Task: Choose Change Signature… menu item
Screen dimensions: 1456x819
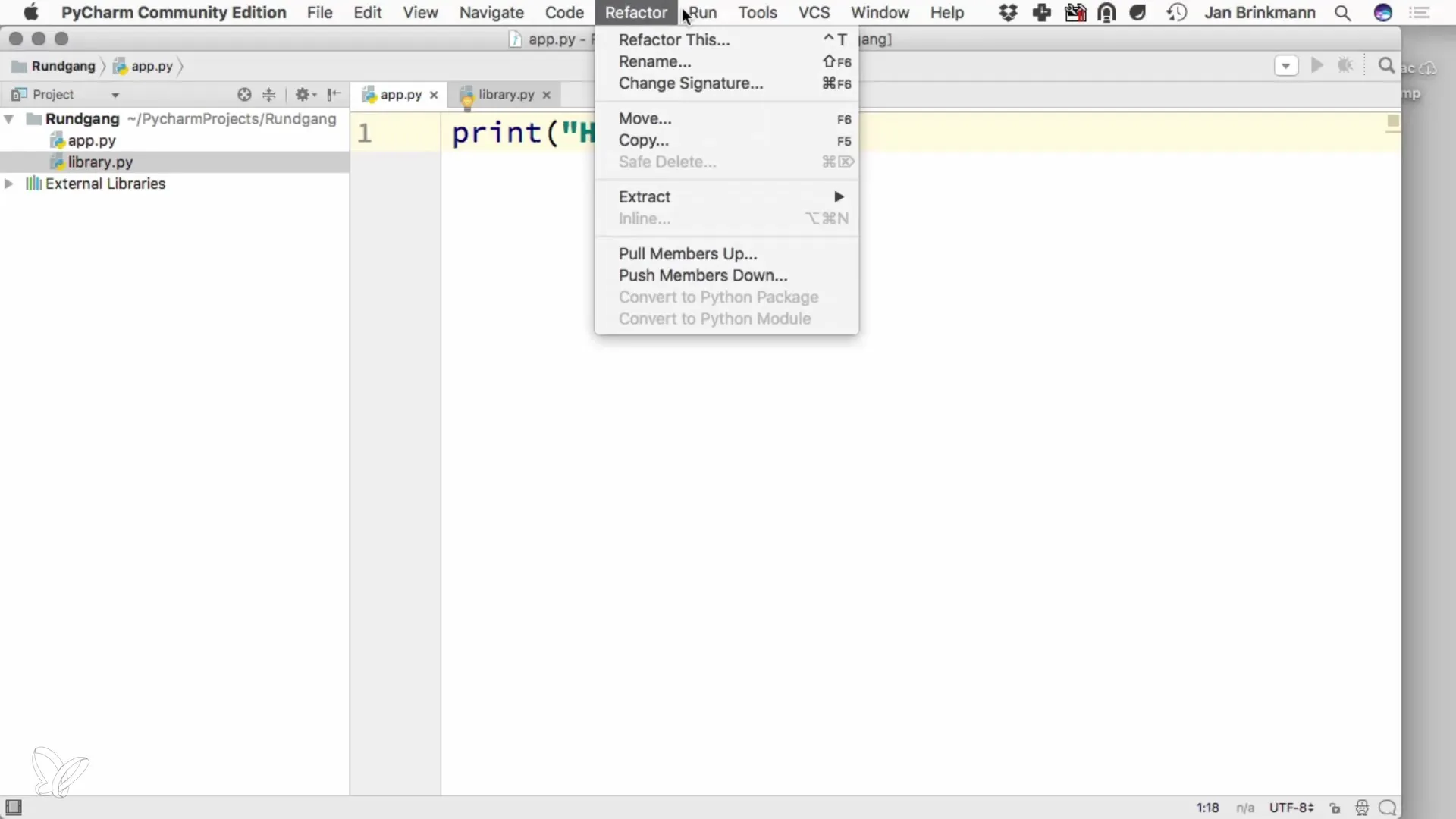Action: tap(726, 83)
